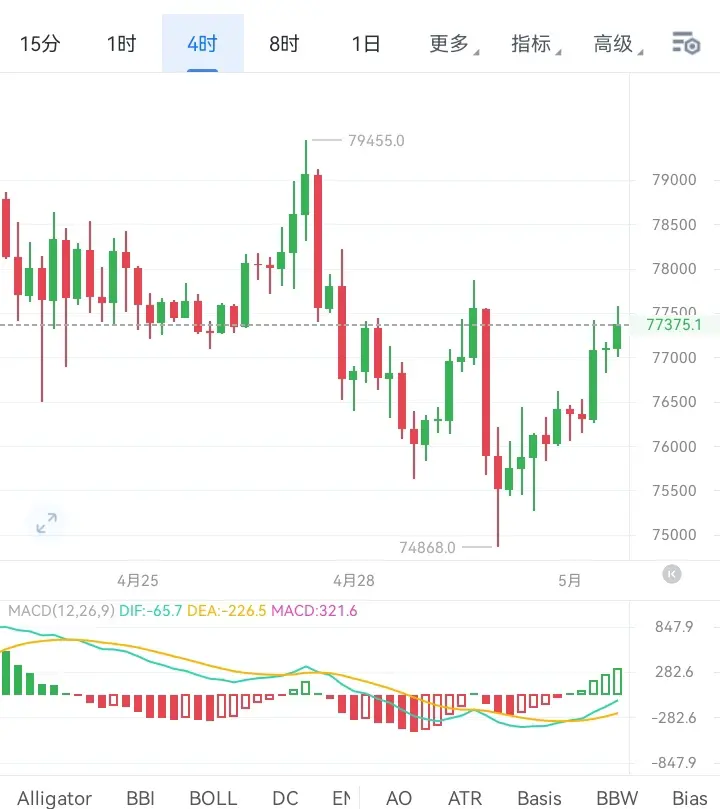Click the 76000 price axis label
The width and height of the screenshot is (720, 809).
pyautogui.click(x=674, y=446)
